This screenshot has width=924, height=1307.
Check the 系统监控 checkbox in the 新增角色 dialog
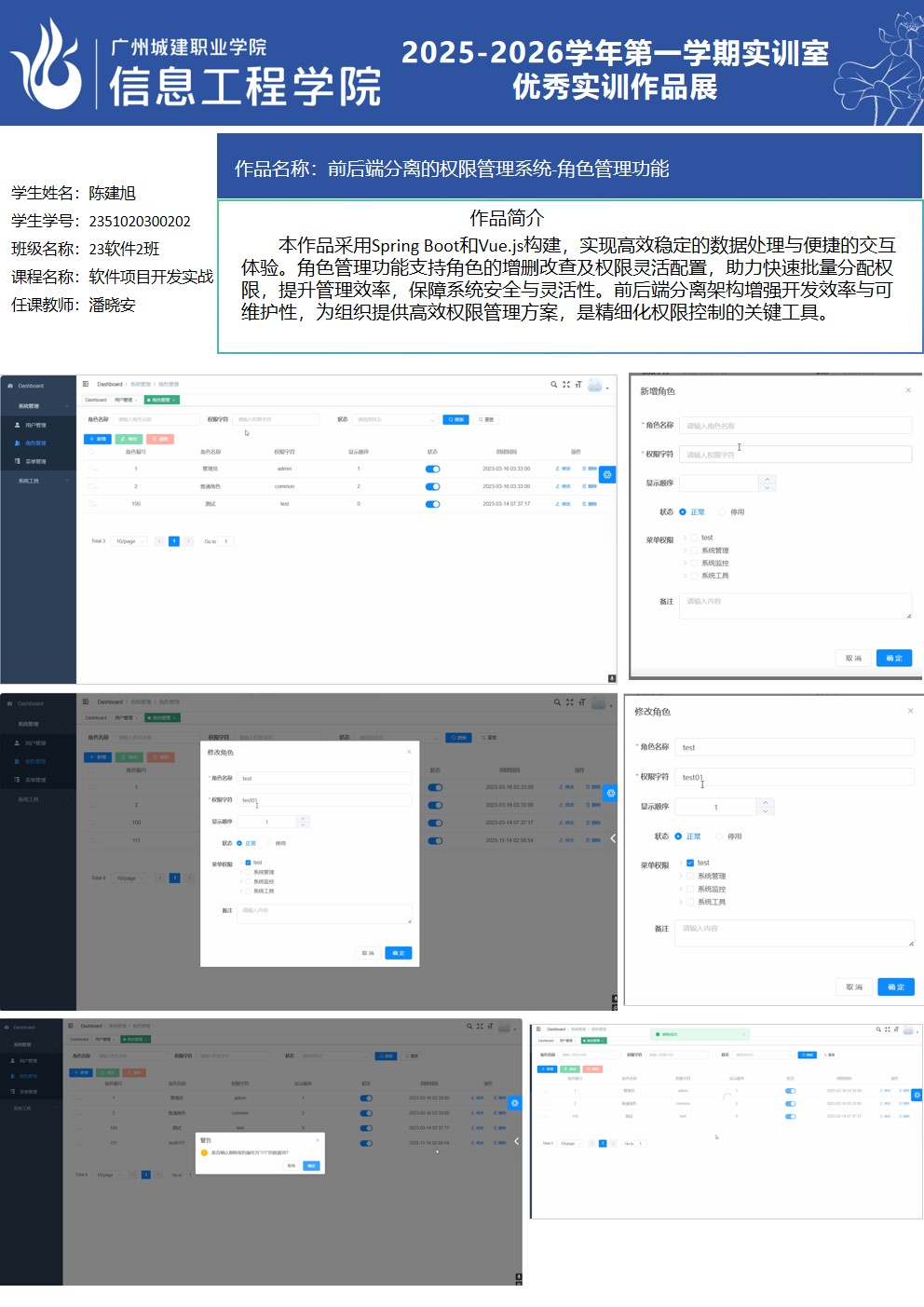click(694, 563)
